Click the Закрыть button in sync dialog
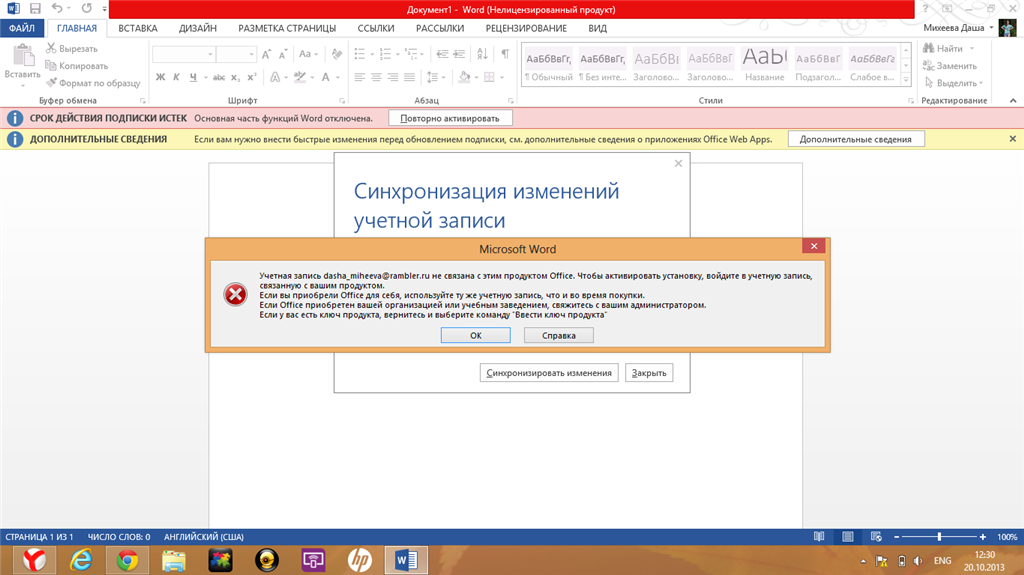 [648, 372]
